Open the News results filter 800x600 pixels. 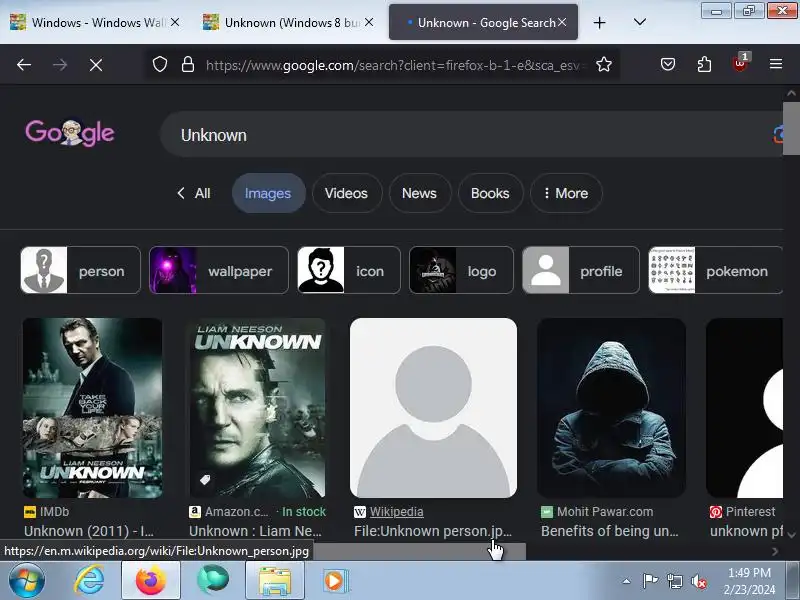pos(419,193)
